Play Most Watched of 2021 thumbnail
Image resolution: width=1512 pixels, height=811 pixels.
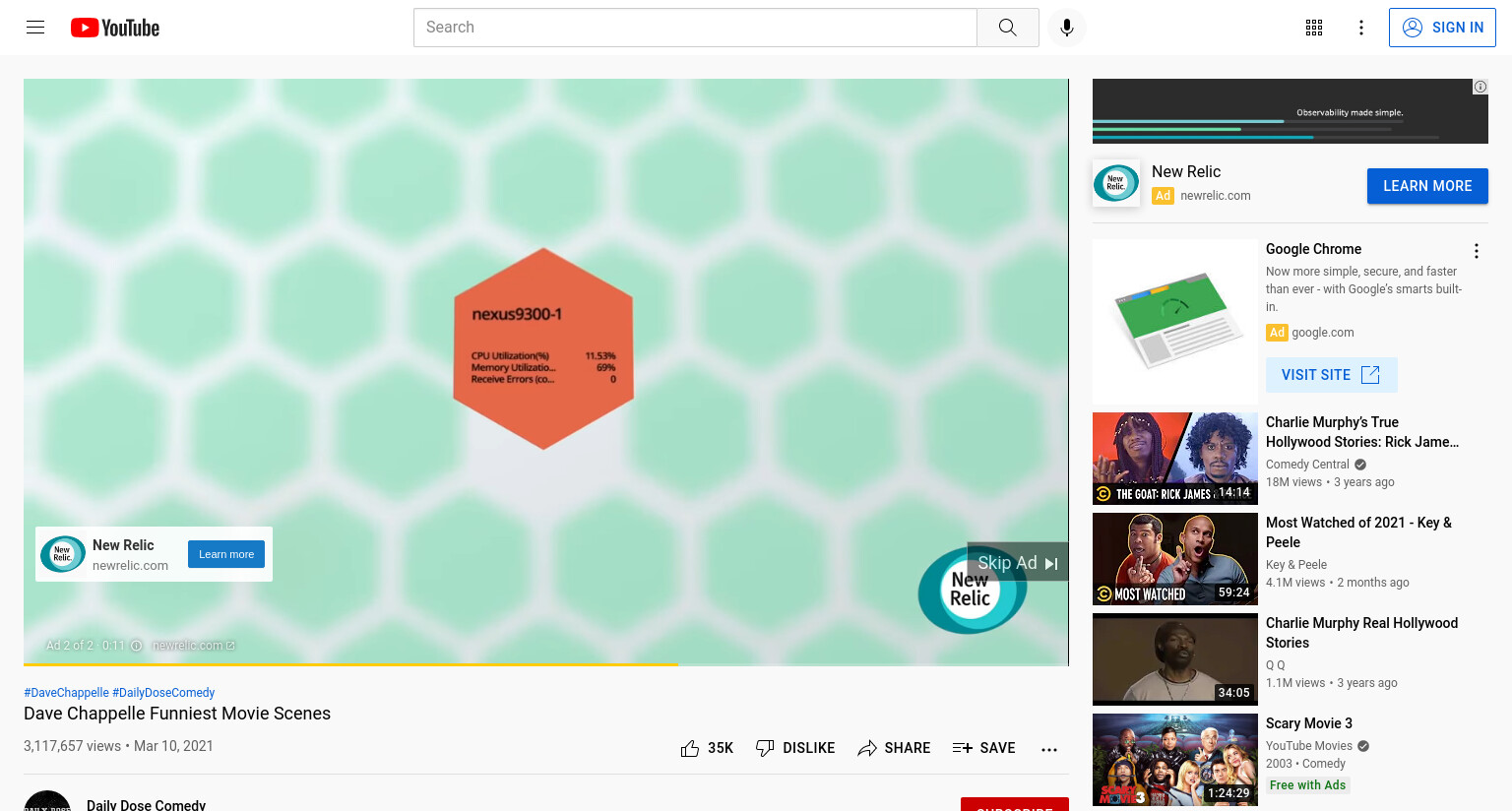1175,559
